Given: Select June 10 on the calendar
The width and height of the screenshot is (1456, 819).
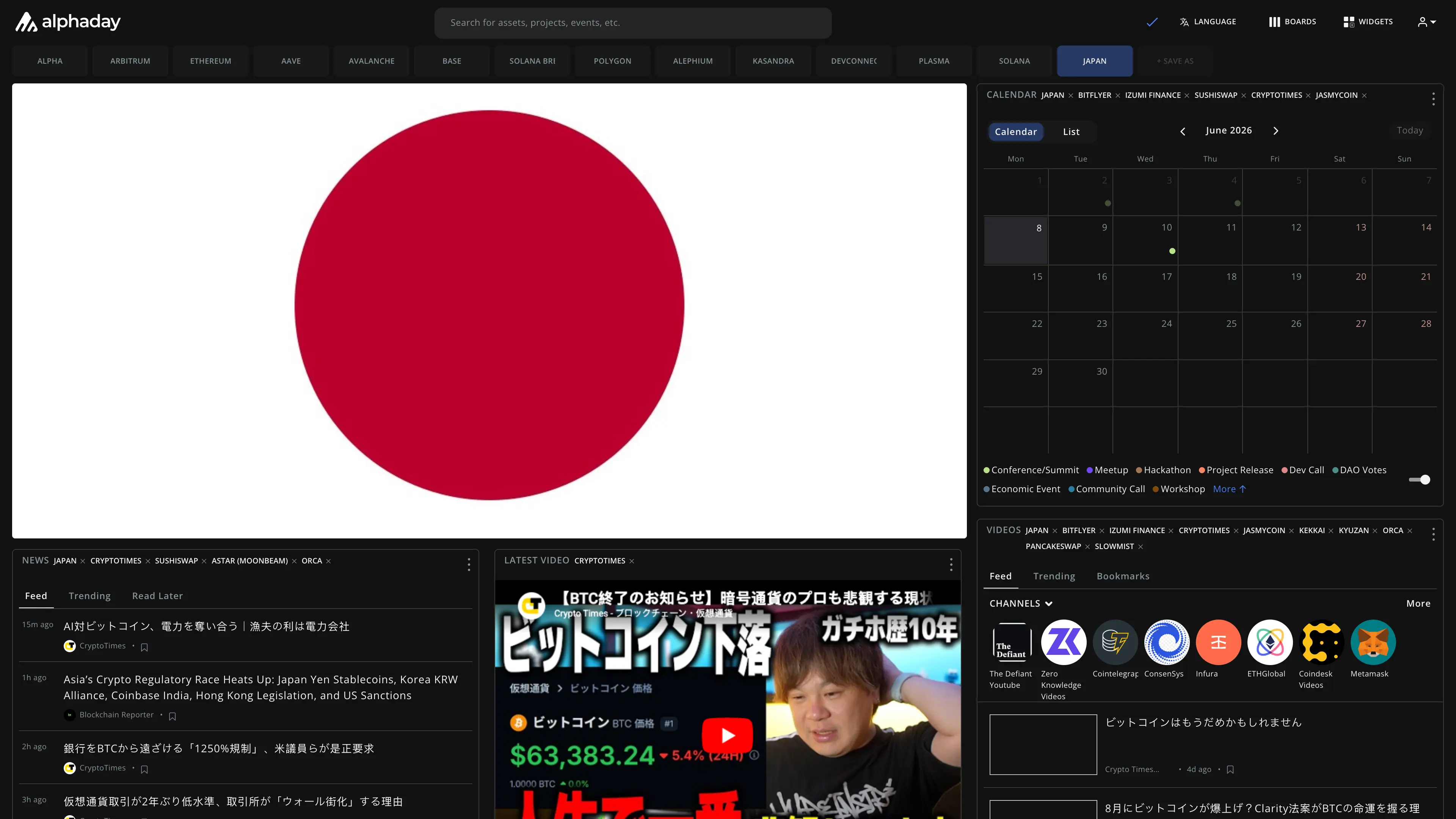Looking at the screenshot, I should (1145, 240).
